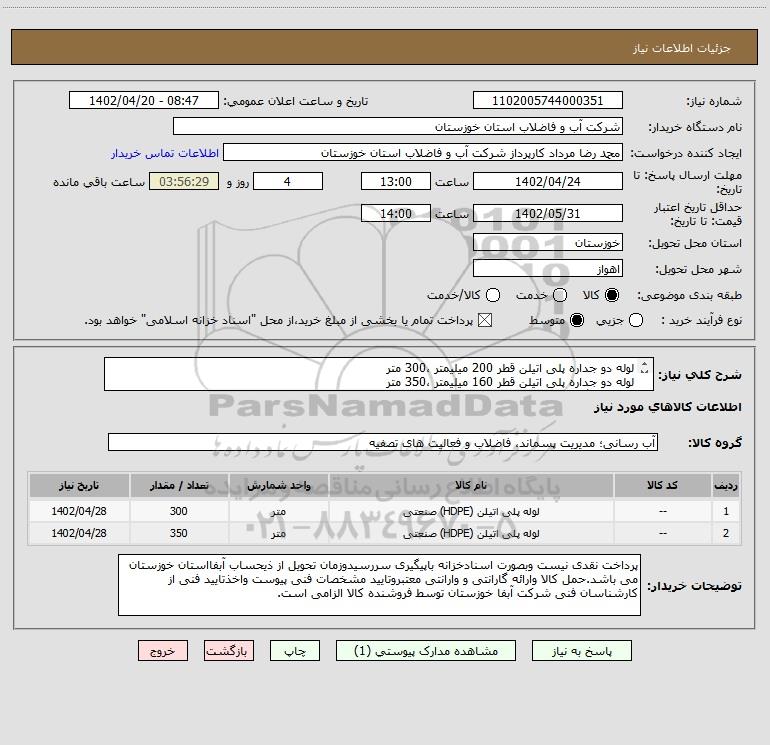This screenshot has height=745, width=770.
Task: Click the گروه کالا field
Action: click(383, 442)
